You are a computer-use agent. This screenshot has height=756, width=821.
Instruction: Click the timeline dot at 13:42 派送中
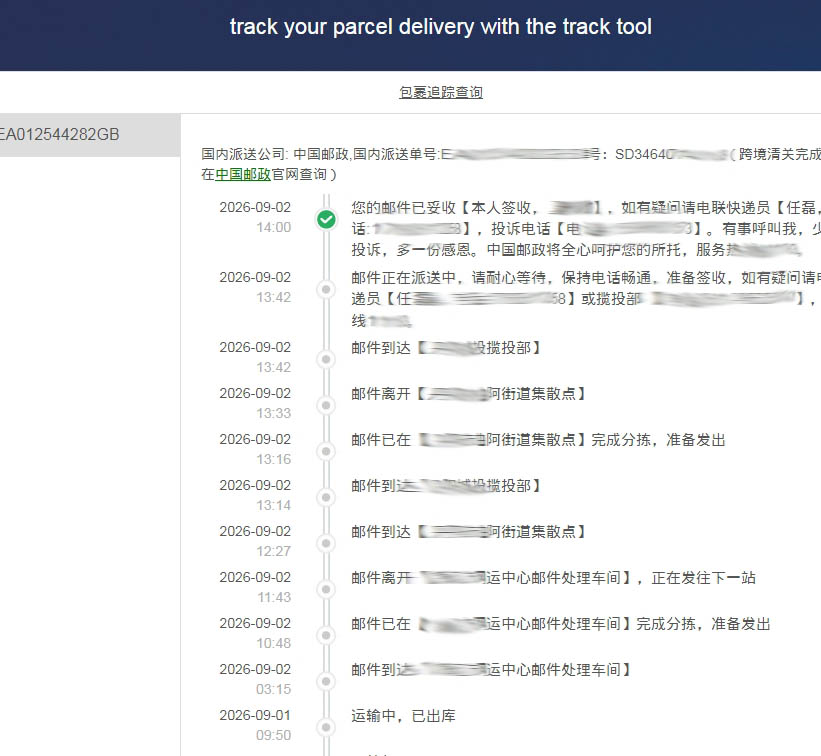pos(326,289)
